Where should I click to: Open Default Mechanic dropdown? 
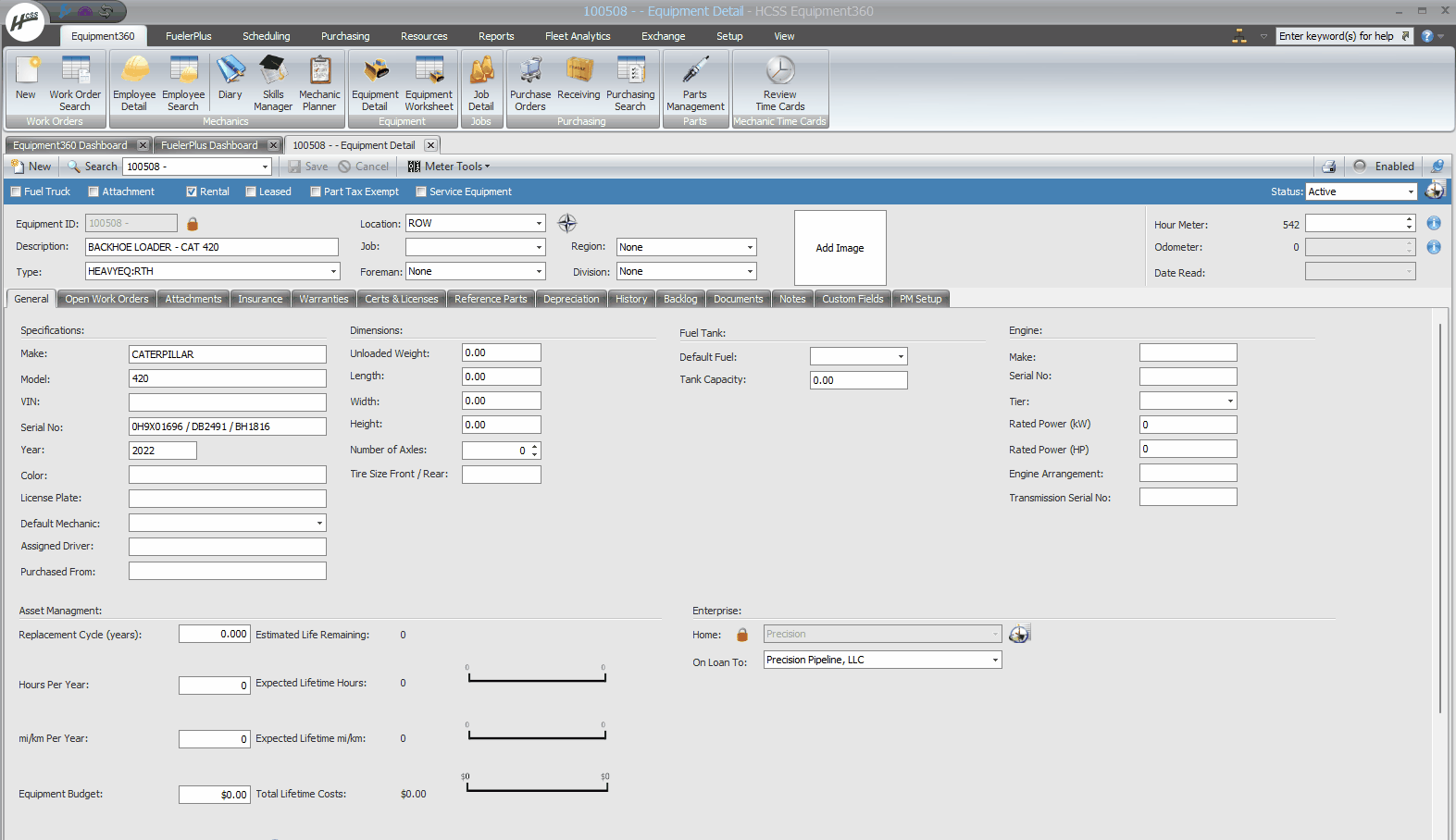coord(319,523)
